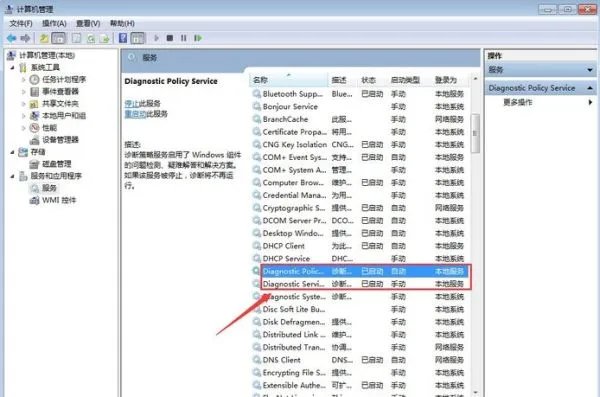Click the Refresh toolbar icon
The width and height of the screenshot is (600, 397).
click(x=91, y=38)
